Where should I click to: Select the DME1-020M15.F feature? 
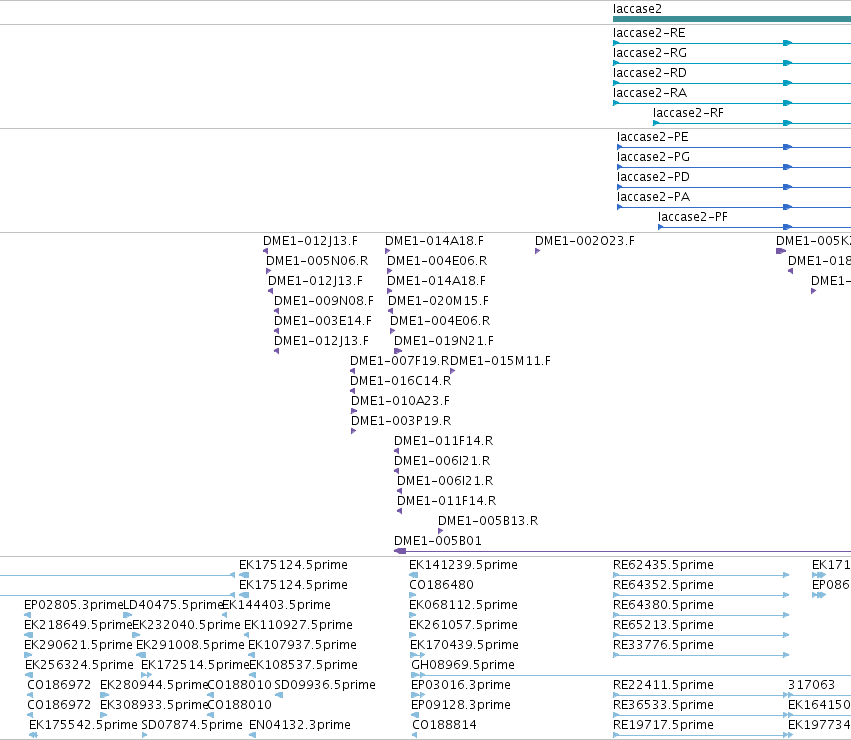coord(438,301)
